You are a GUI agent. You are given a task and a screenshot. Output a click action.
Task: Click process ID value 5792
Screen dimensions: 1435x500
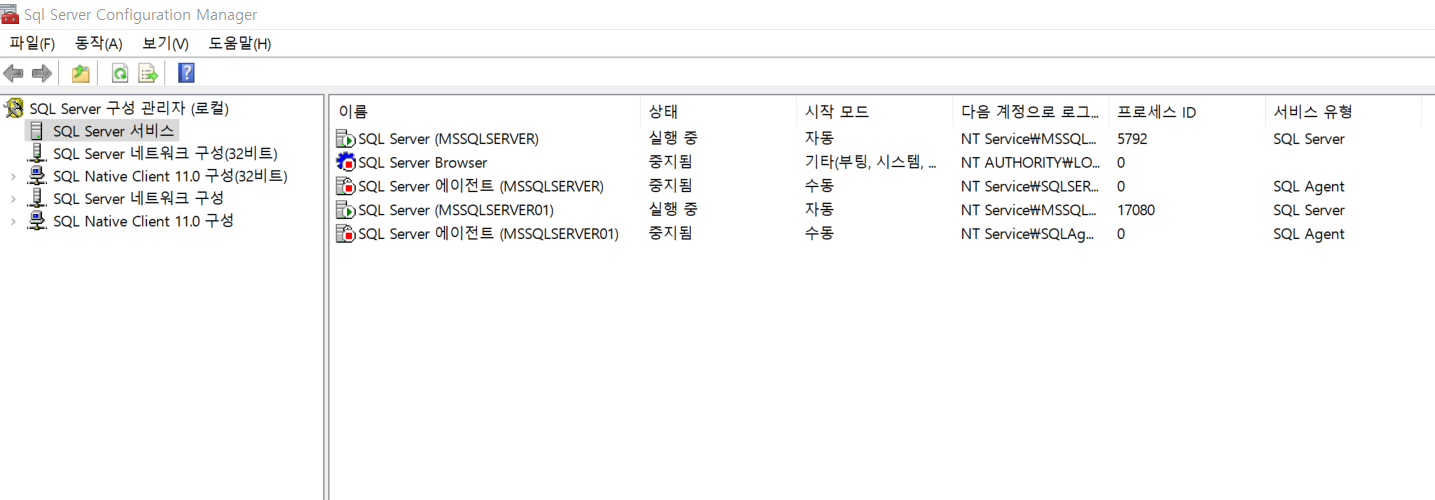click(x=1132, y=139)
